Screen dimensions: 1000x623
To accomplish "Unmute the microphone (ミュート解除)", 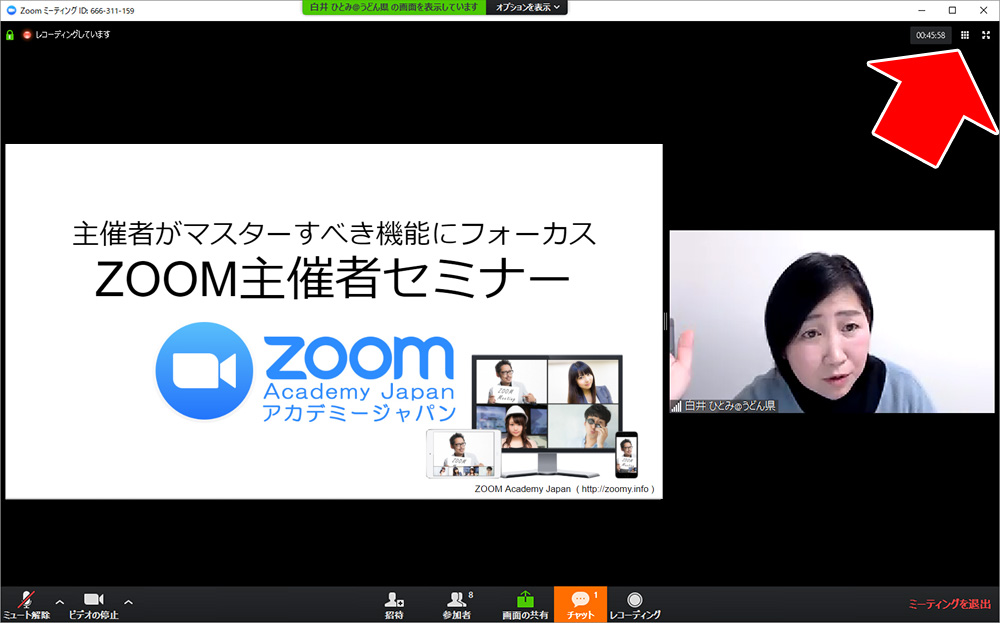I will click(26, 603).
